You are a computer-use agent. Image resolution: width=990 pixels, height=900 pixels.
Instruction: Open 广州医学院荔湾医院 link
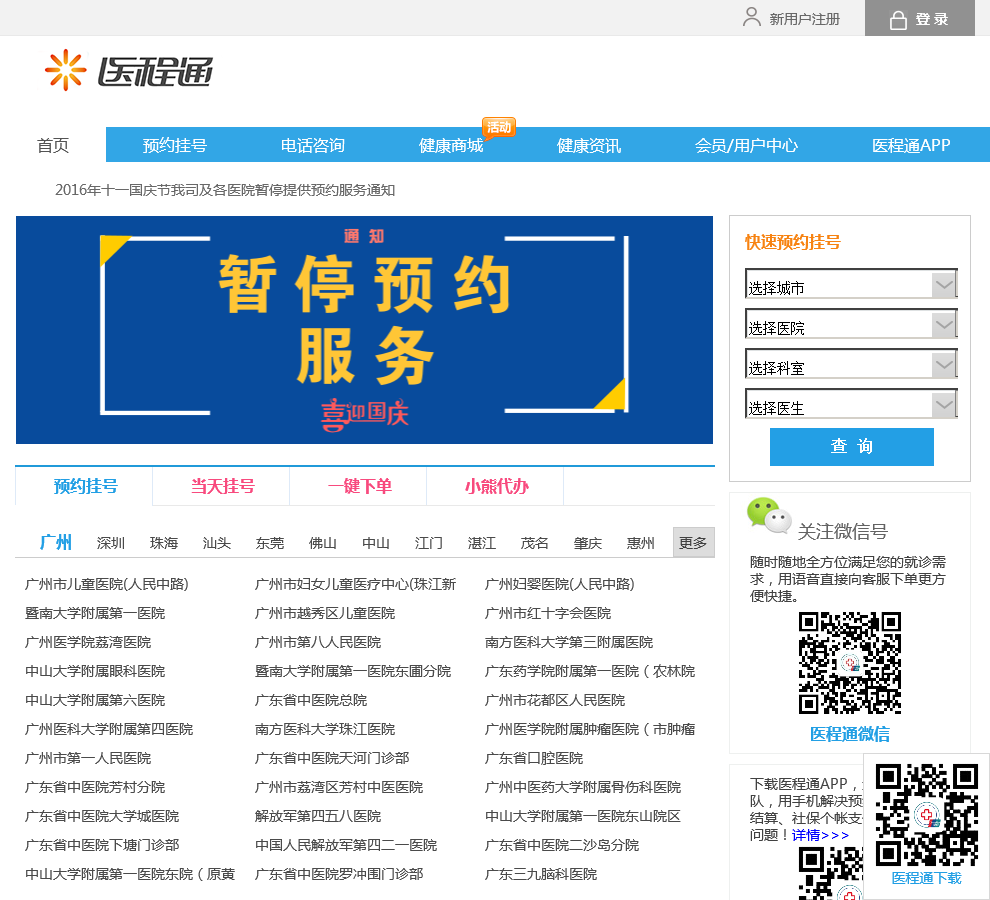tap(88, 642)
